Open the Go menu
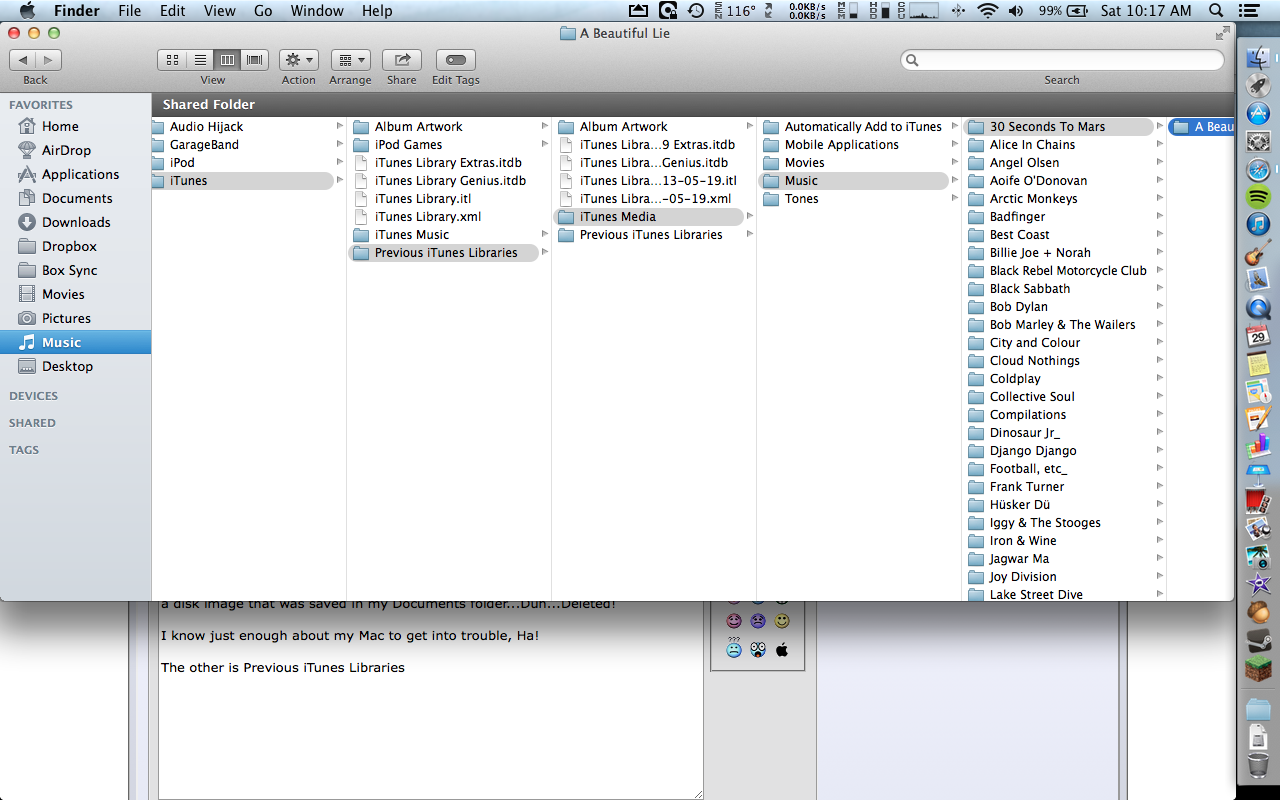This screenshot has width=1280, height=800. (263, 11)
